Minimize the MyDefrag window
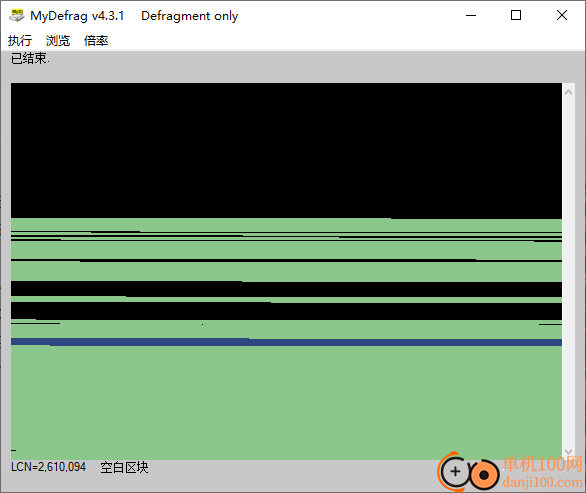 tap(471, 15)
